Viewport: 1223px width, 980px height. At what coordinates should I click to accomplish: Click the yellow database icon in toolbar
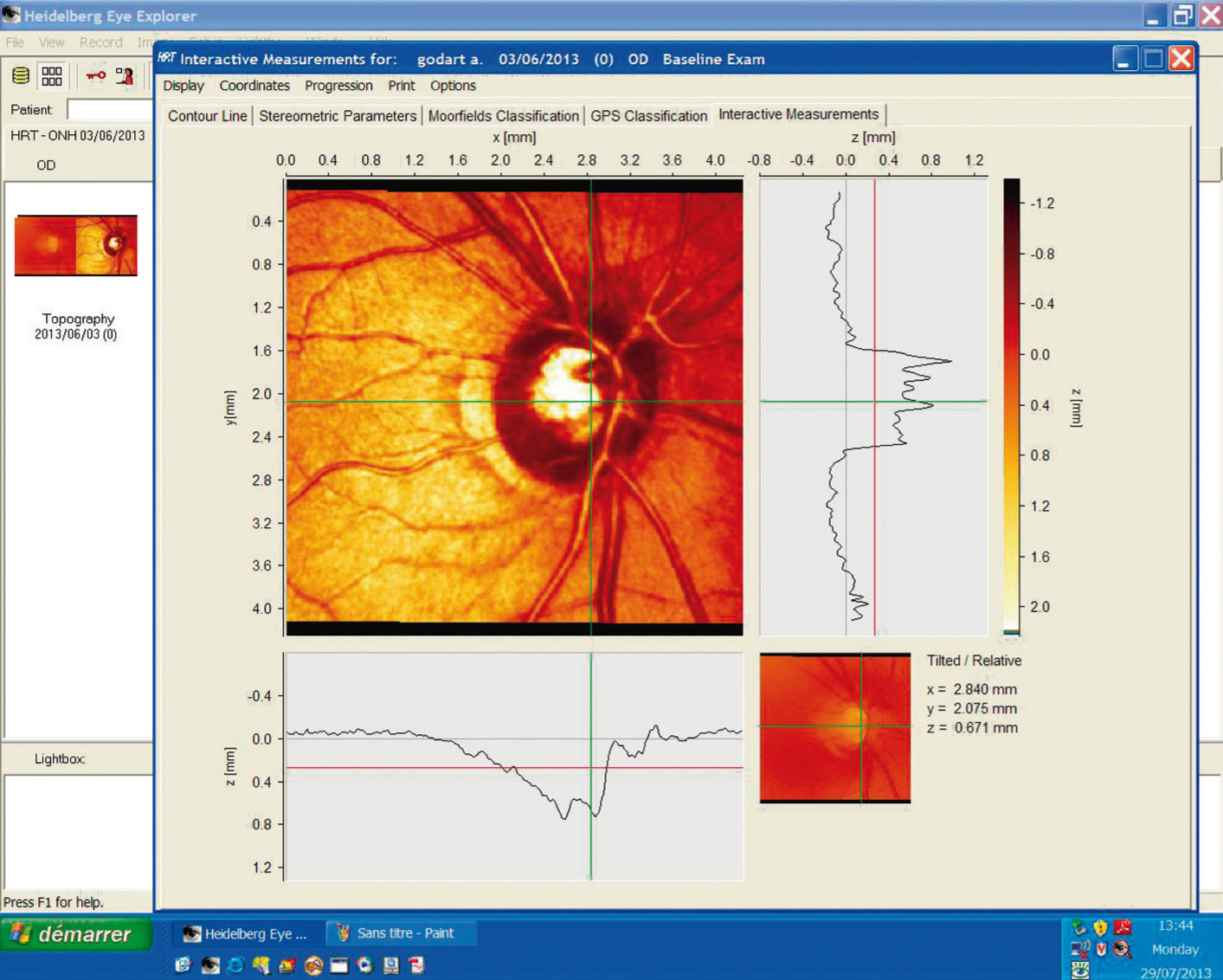(21, 76)
